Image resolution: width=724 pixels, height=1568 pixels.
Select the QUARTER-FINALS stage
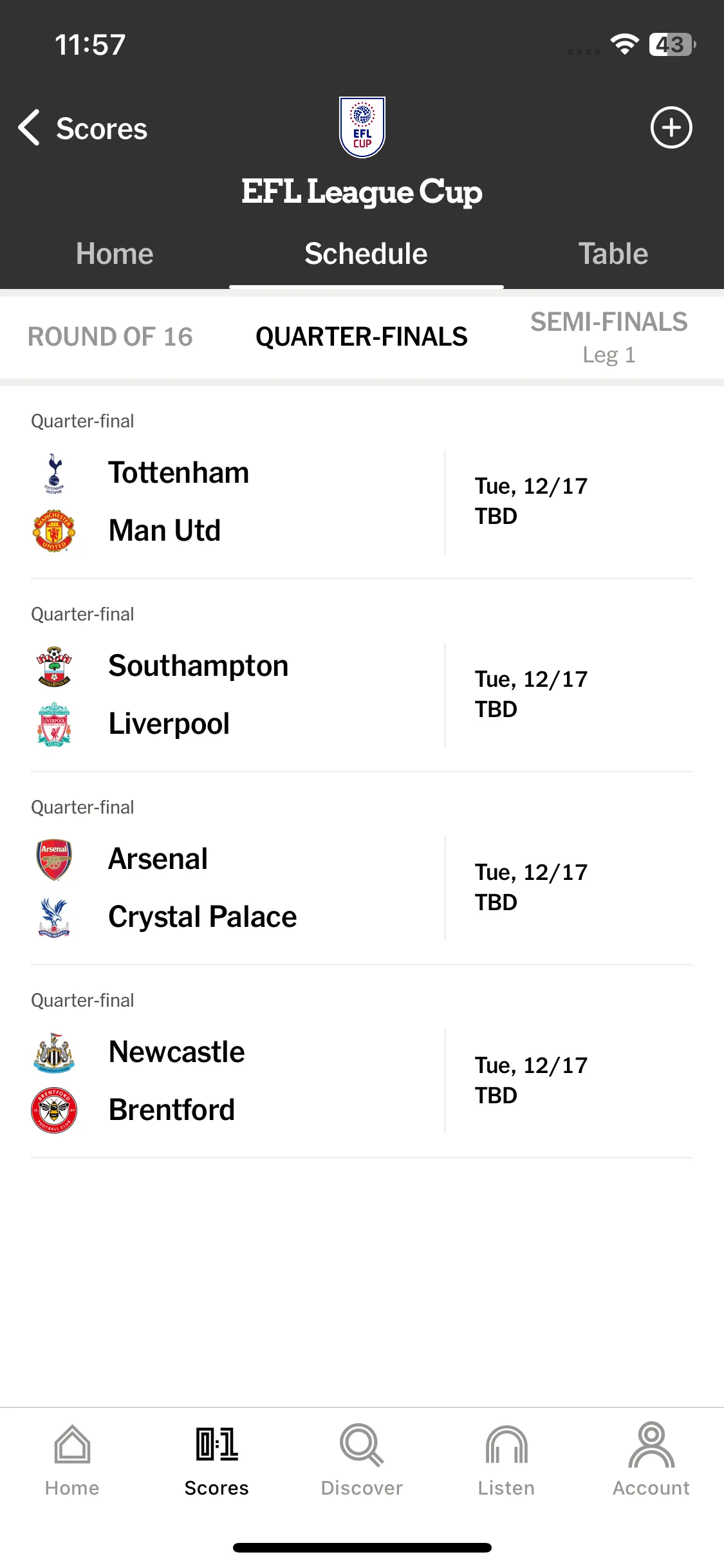tap(362, 337)
